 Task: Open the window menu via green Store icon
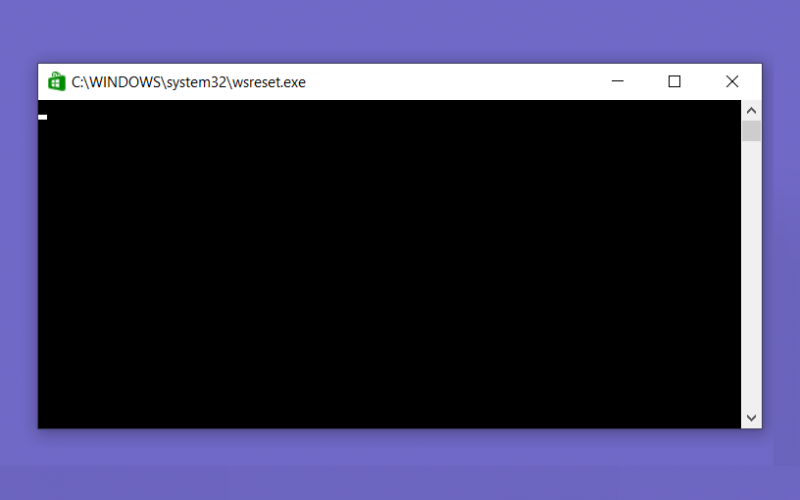point(57,82)
